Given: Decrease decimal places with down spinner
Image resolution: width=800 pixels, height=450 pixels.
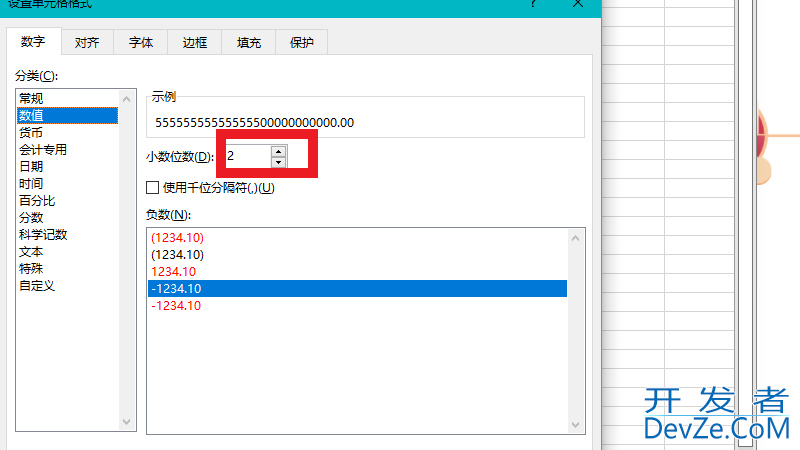Looking at the screenshot, I should point(279,162).
